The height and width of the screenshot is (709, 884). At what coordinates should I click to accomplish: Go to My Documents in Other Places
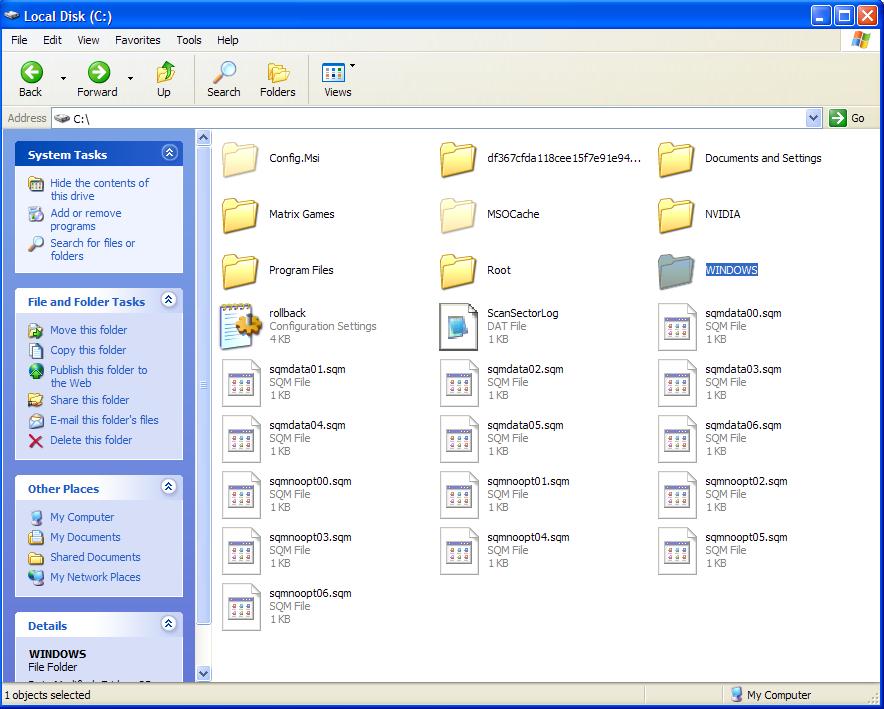[x=85, y=537]
